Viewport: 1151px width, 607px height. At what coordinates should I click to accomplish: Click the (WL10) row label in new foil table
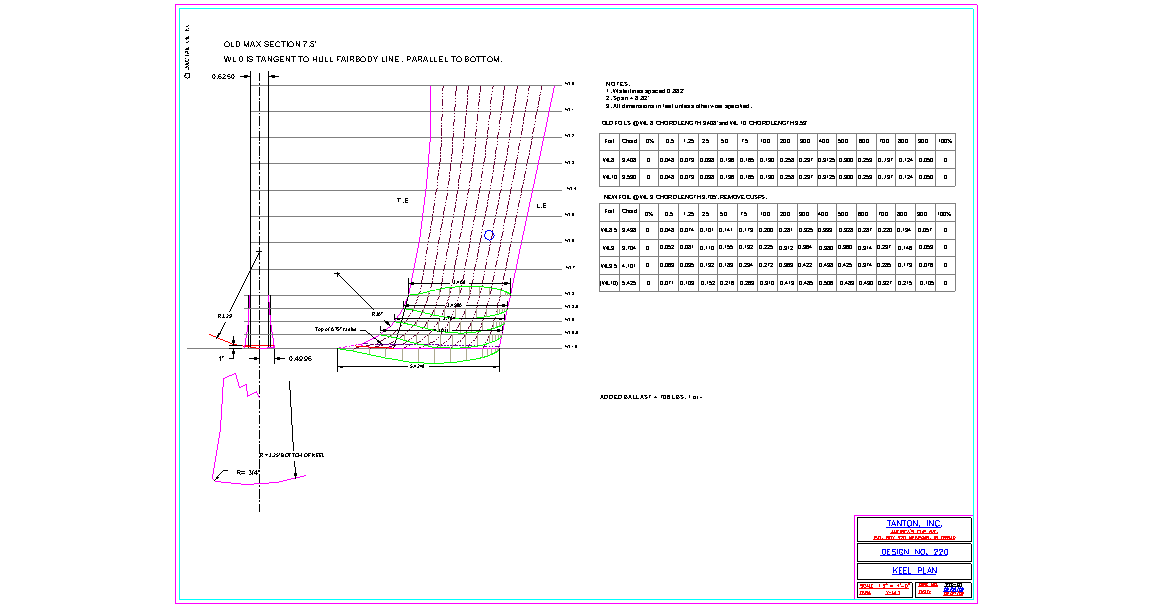pos(609,283)
